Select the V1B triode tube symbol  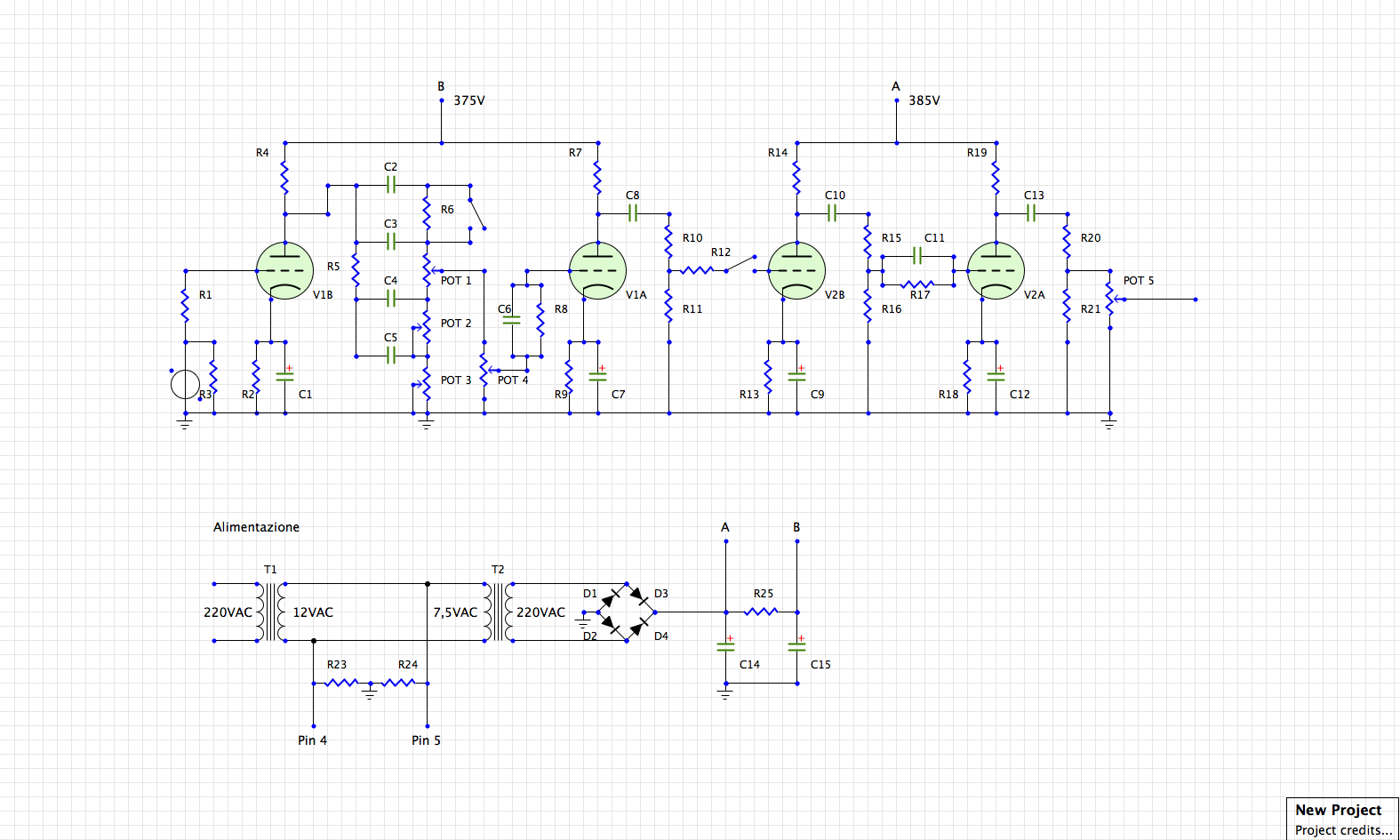[x=284, y=270]
